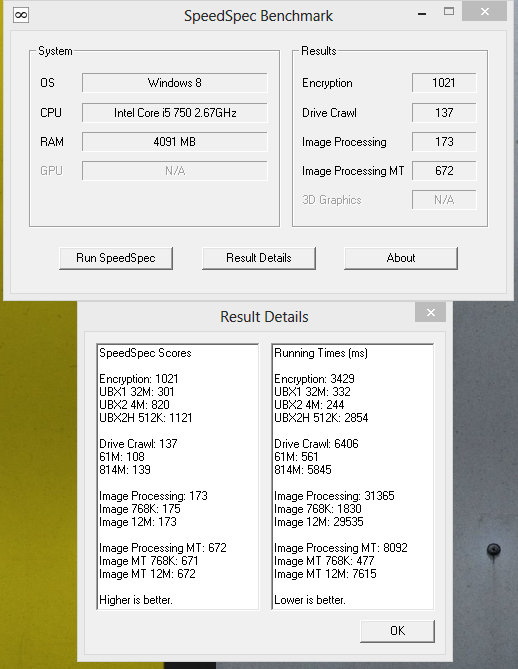
Task: Open the About dialog
Action: [401, 258]
